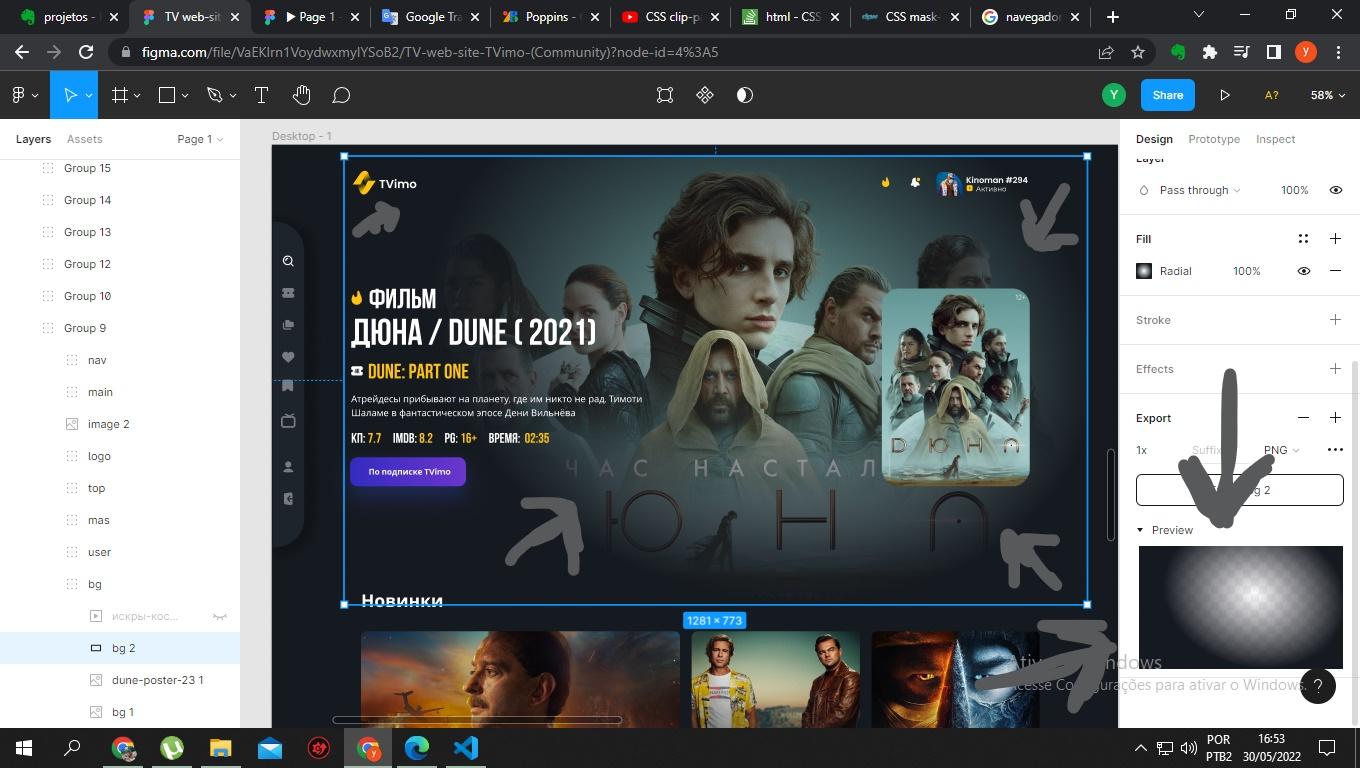This screenshot has width=1360, height=768.
Task: Remove export setting minus icon
Action: click(1303, 418)
